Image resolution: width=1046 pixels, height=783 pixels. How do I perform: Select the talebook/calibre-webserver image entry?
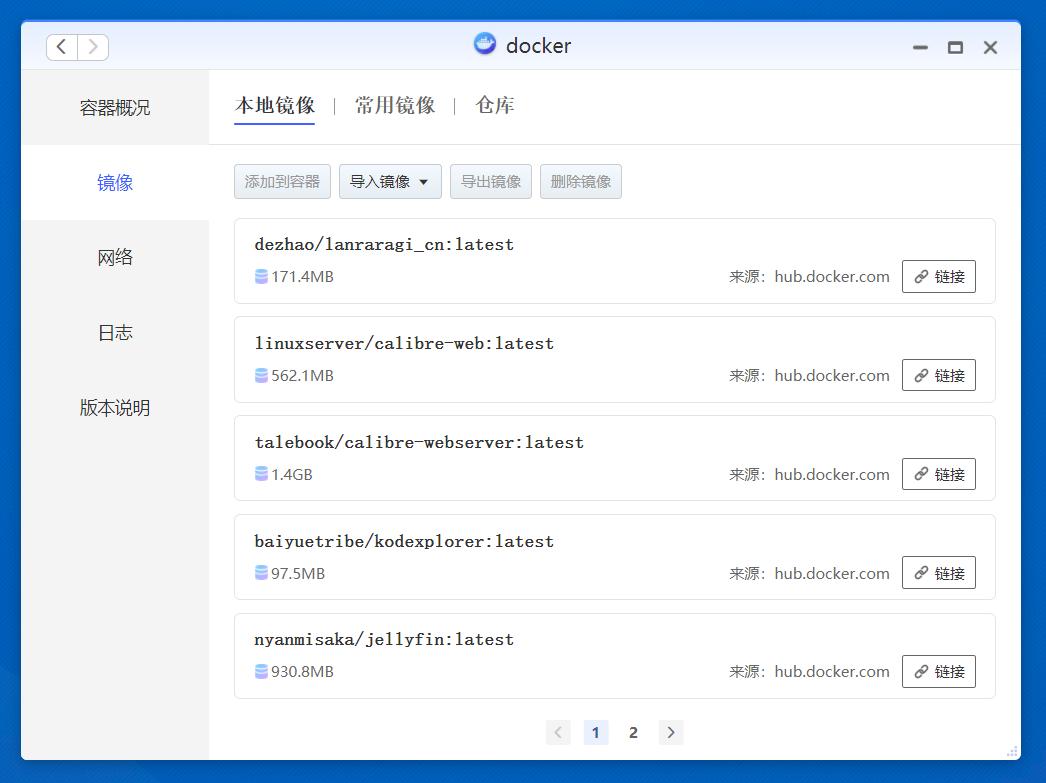tap(422, 441)
